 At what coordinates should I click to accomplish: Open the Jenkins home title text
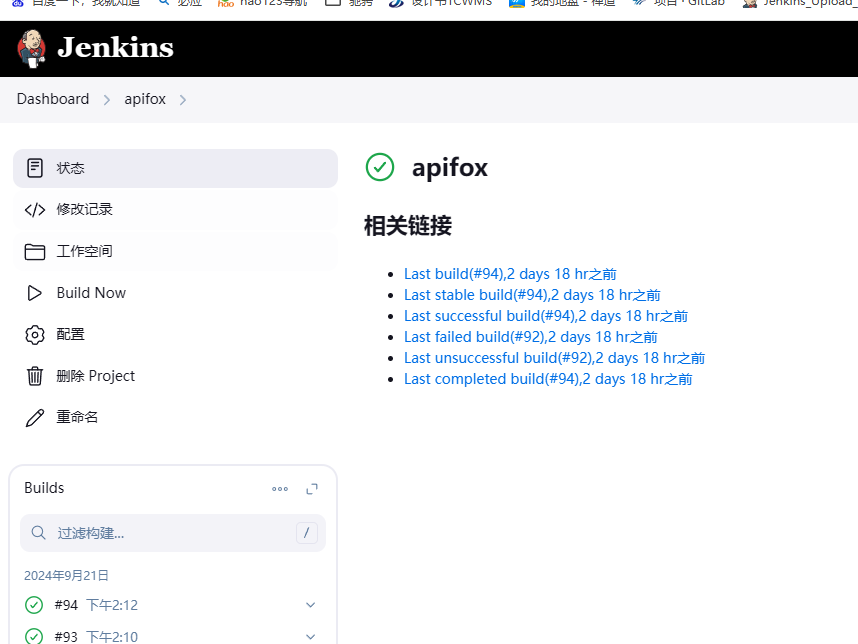click(115, 48)
